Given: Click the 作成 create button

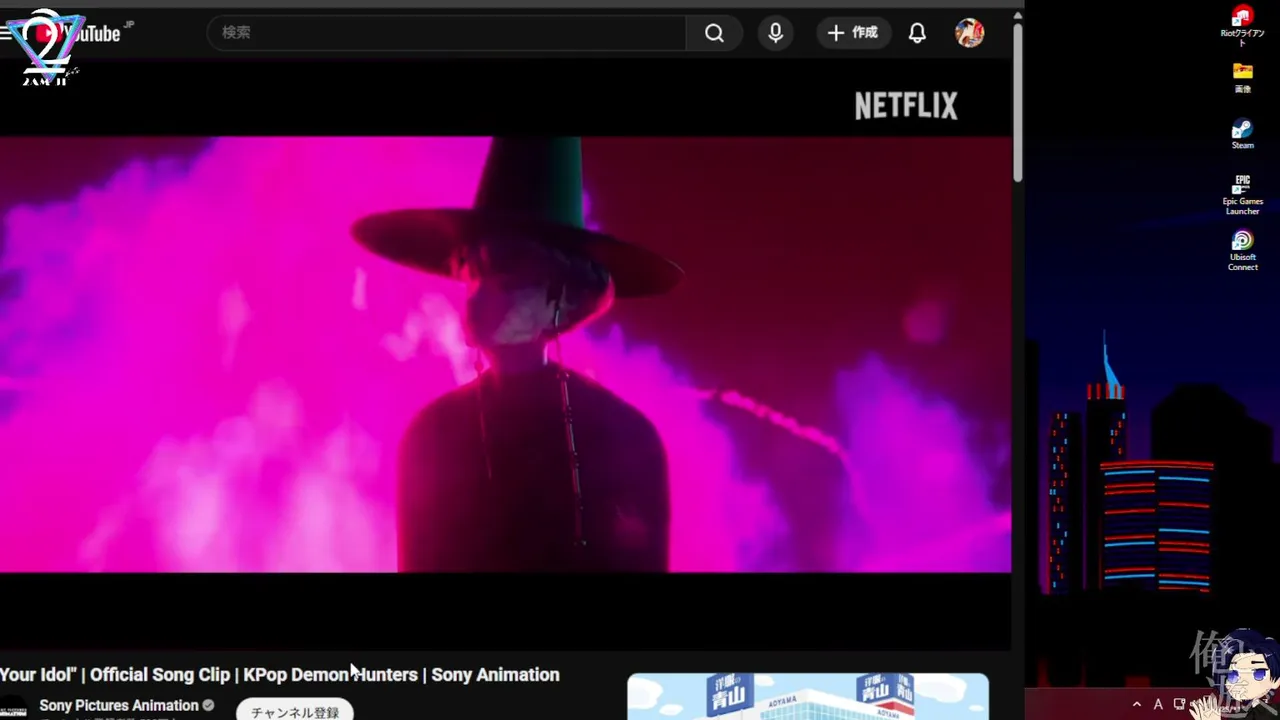Looking at the screenshot, I should pyautogui.click(x=852, y=33).
